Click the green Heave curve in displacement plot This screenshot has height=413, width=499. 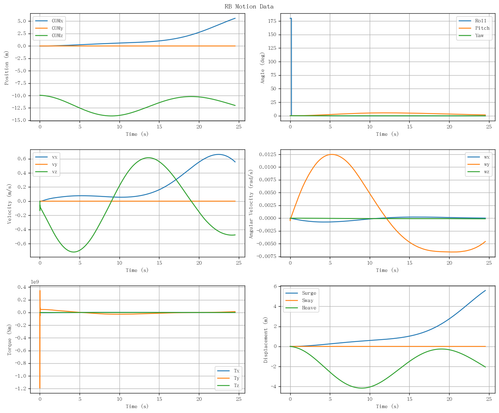[362, 388]
